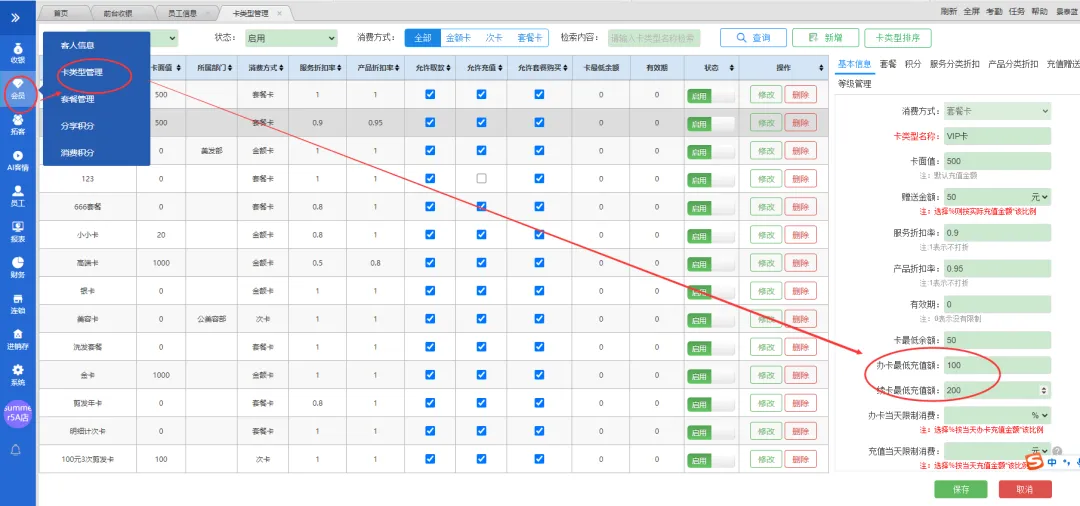
Task: Open the 积分 tab in the detail panel
Action: (913, 63)
